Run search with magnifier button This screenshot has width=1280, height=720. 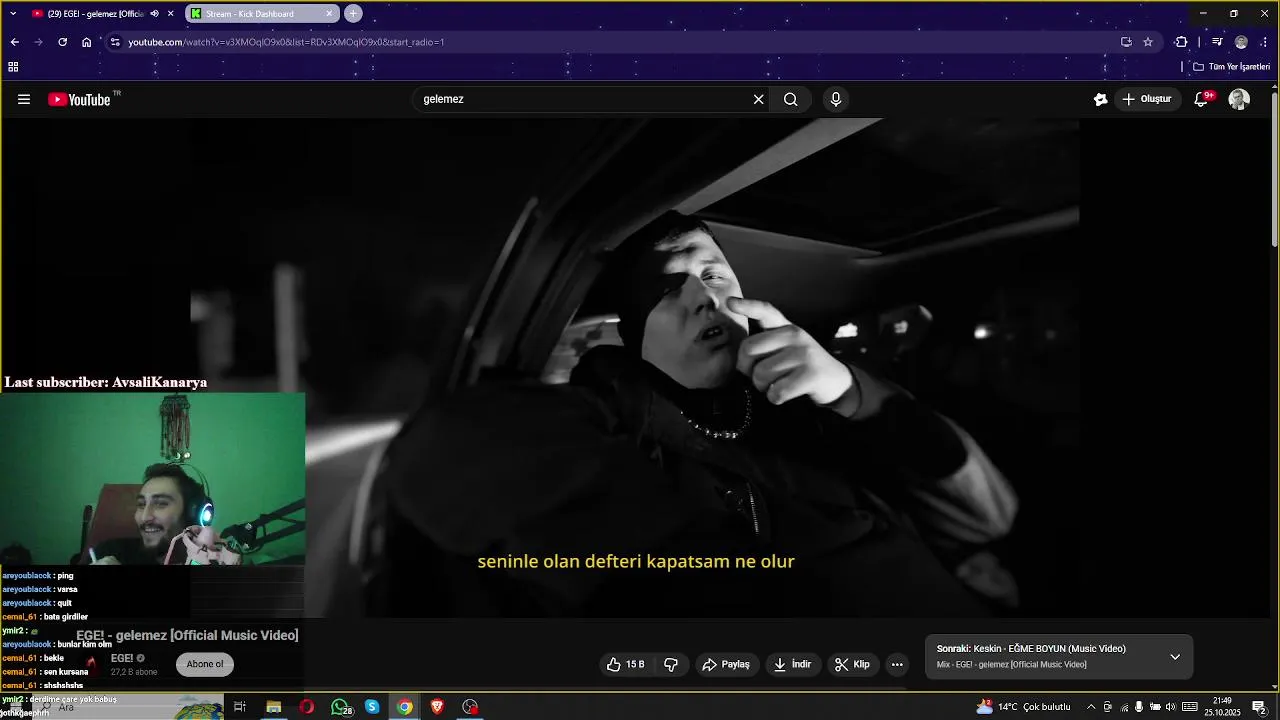click(x=790, y=99)
